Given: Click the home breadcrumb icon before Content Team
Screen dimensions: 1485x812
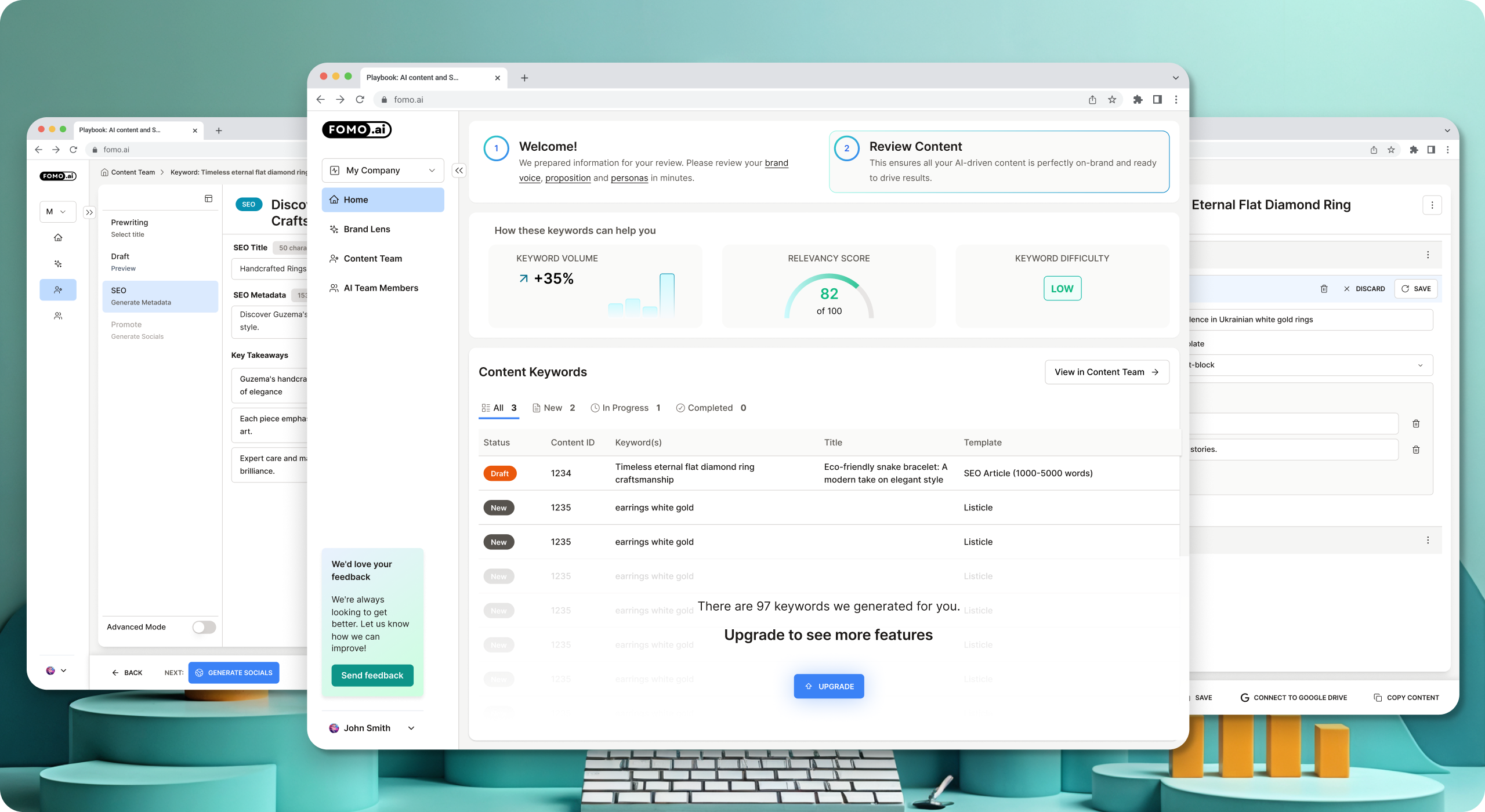Looking at the screenshot, I should pyautogui.click(x=105, y=172).
